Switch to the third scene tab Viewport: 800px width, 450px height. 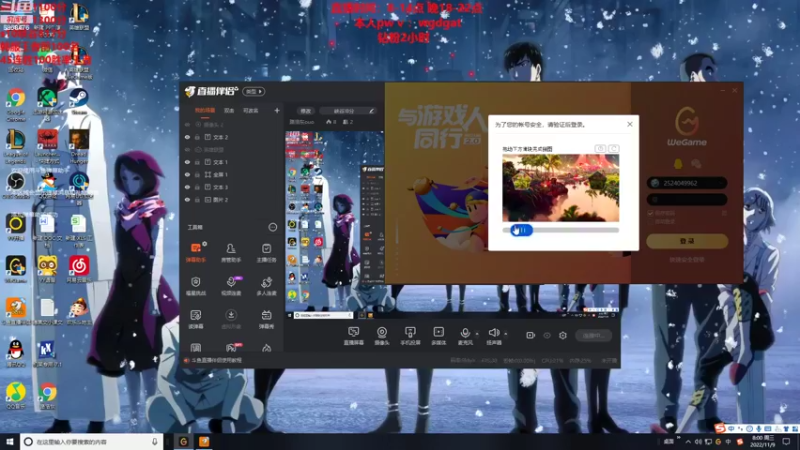click(251, 111)
